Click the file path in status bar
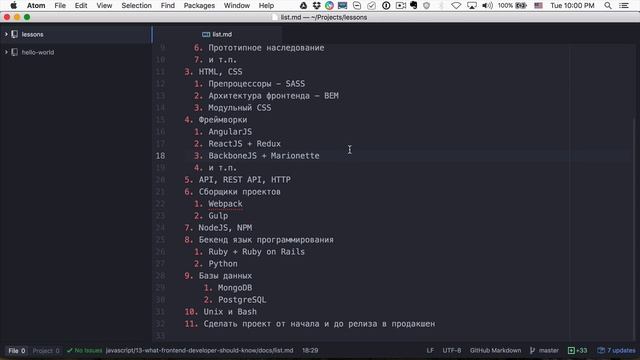The height and width of the screenshot is (360, 640). click(x=199, y=351)
